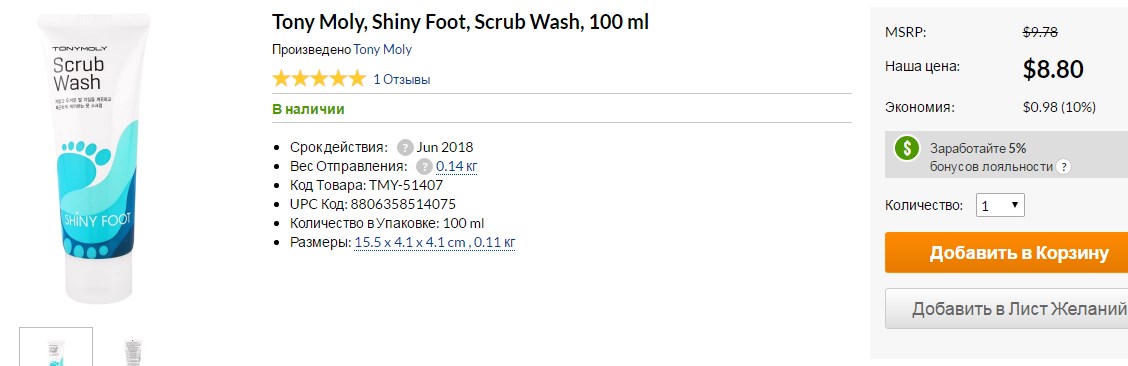Click the $8.80 price text
Viewport: 1128px width, 366px height.
[1052, 69]
